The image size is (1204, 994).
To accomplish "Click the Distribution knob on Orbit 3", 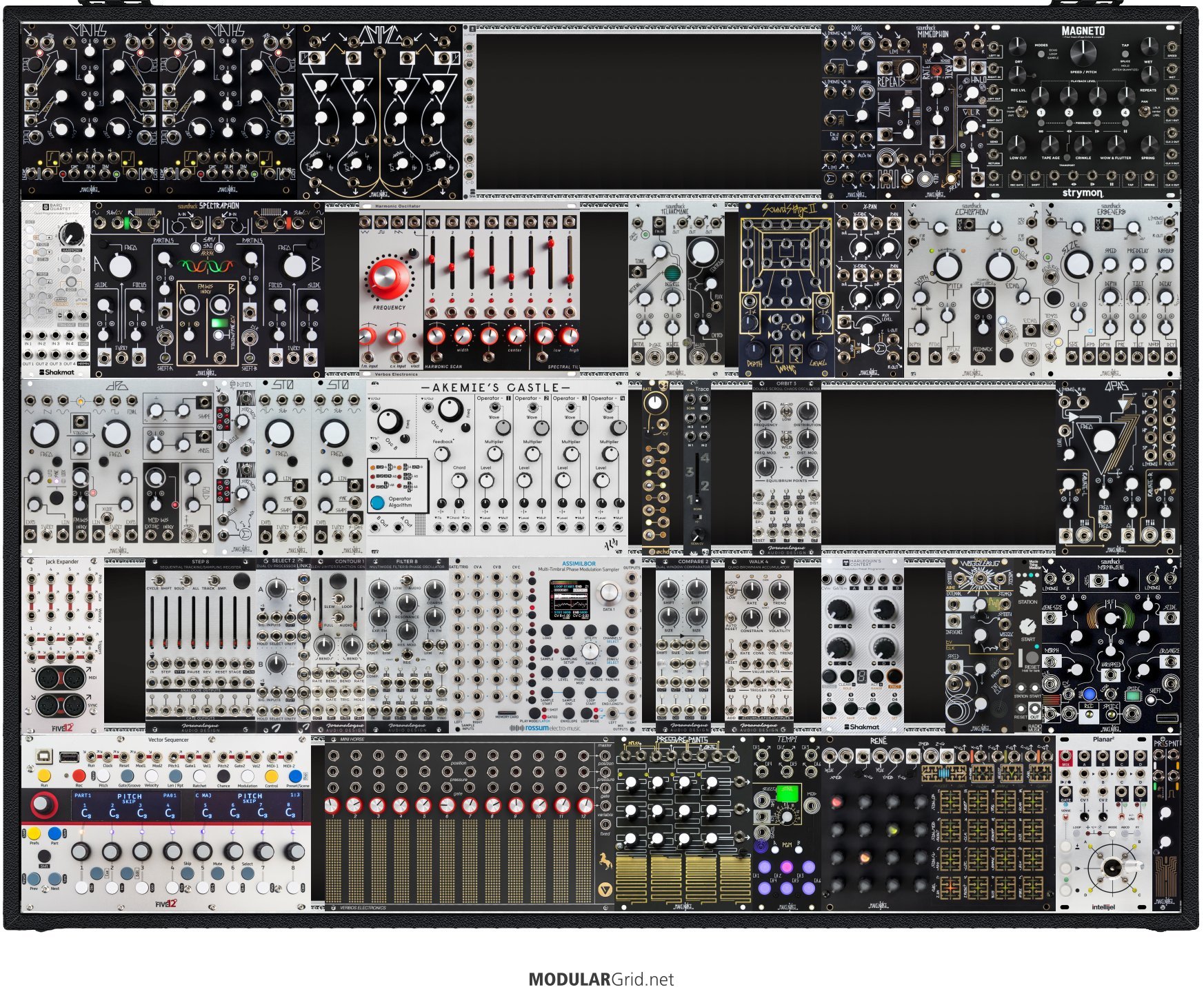I will (807, 412).
